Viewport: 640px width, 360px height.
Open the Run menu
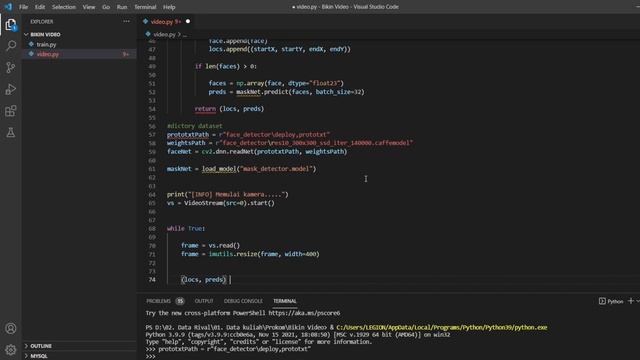[122, 7]
